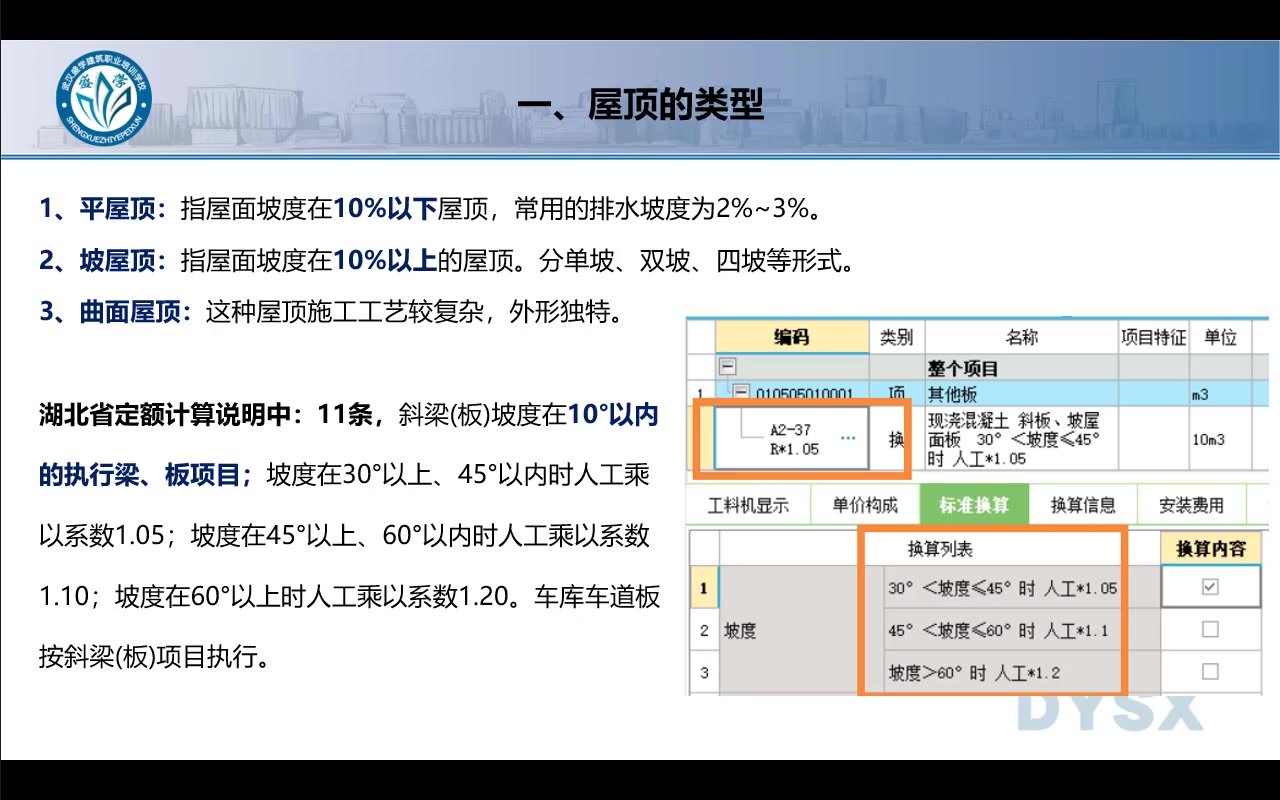1280x800 pixels.
Task: Select conversion row number 1
Action: tap(704, 588)
